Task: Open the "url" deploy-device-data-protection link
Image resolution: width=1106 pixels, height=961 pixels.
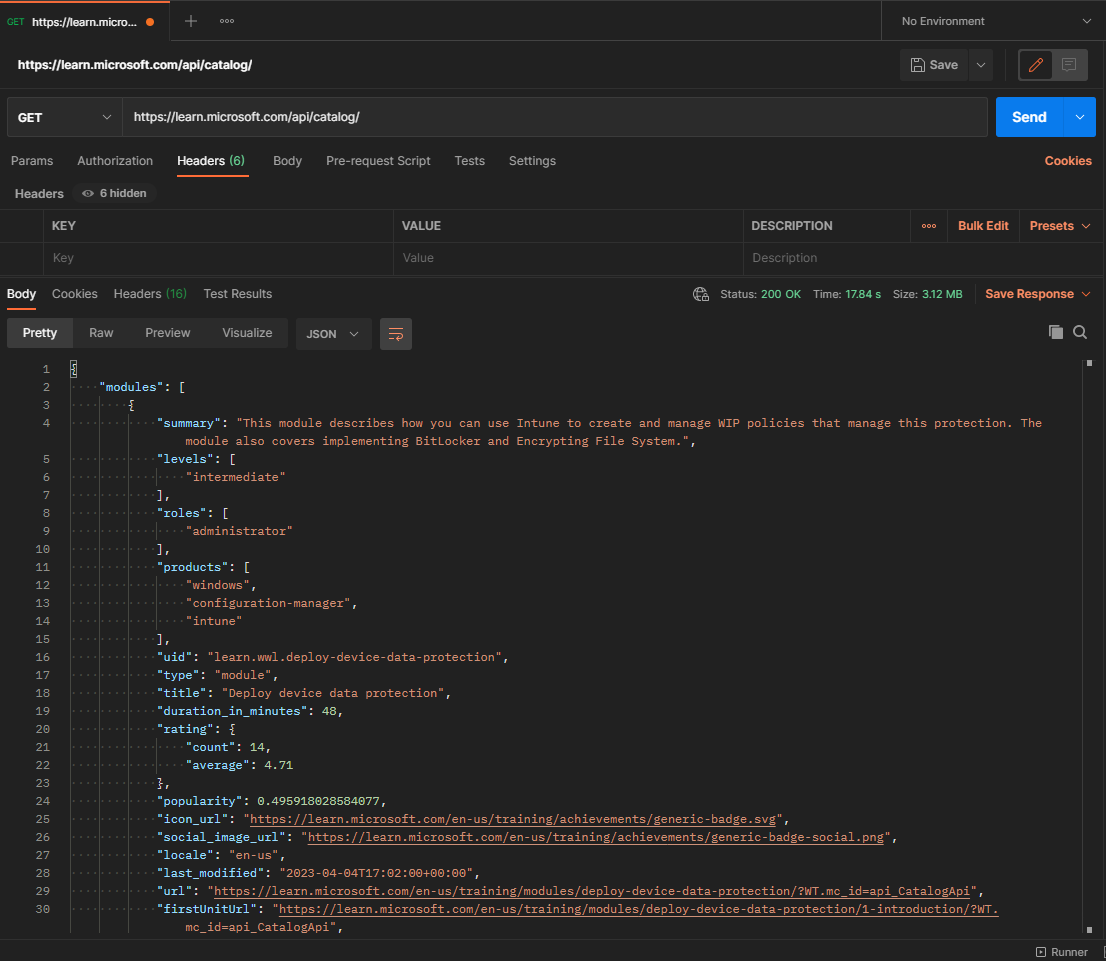Action: point(592,891)
